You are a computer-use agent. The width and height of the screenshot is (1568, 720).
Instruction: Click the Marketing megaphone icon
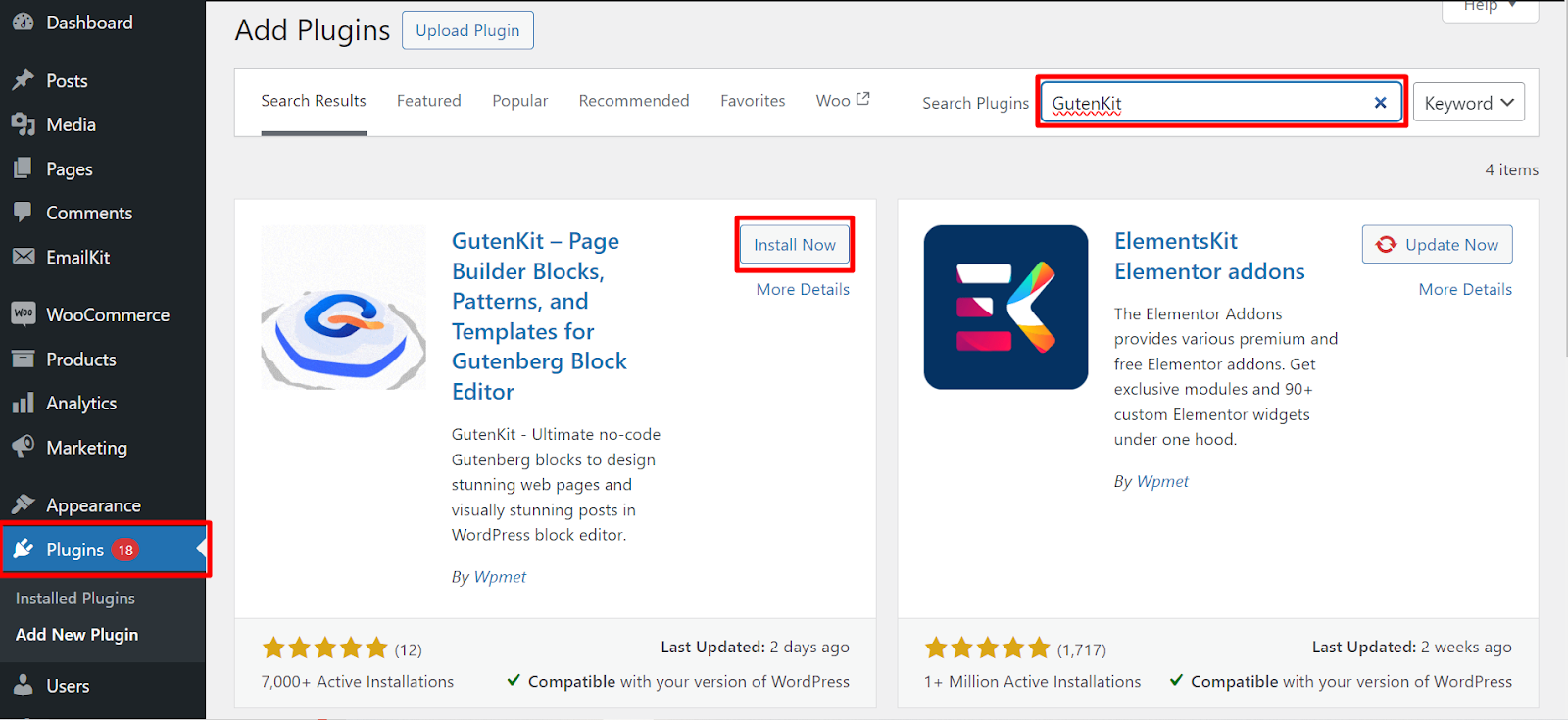pyautogui.click(x=24, y=447)
